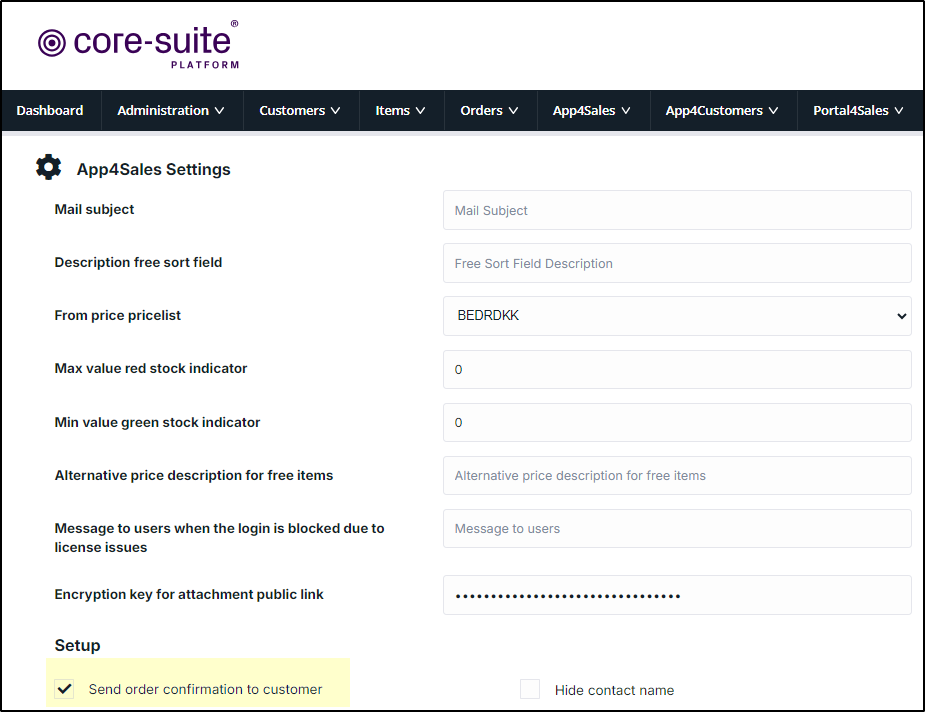The width and height of the screenshot is (925, 712).
Task: Click the App4Sales Settings gear icon
Action: [x=48, y=168]
